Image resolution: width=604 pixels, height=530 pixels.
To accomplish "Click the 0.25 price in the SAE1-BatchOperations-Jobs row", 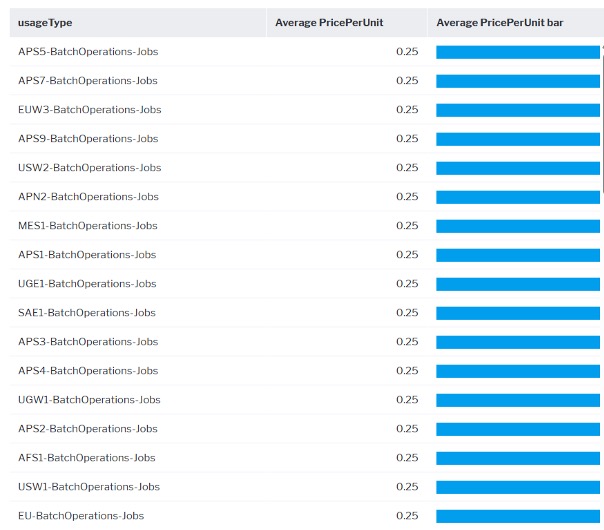I will (407, 313).
